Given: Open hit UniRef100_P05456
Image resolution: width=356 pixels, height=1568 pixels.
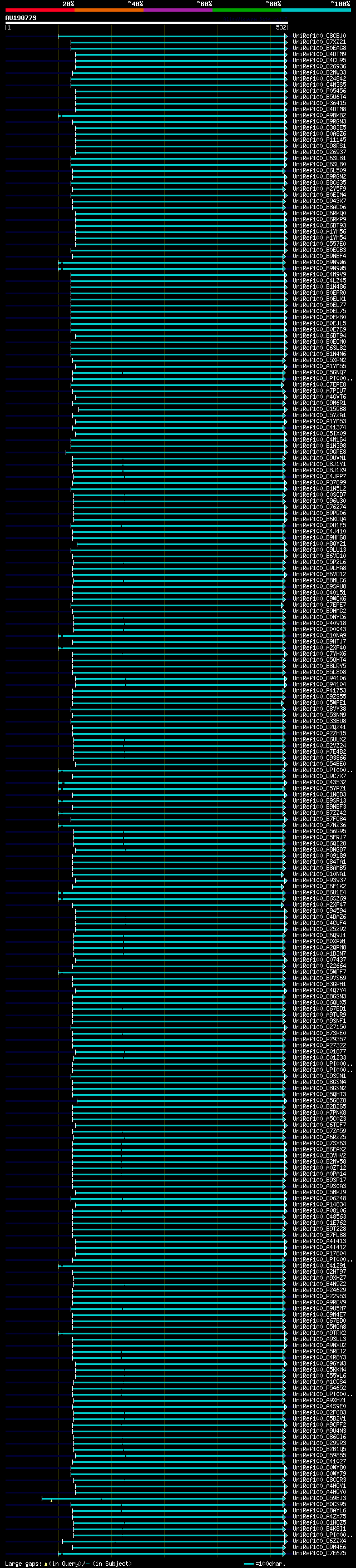Looking at the screenshot, I should pyautogui.click(x=319, y=91).
